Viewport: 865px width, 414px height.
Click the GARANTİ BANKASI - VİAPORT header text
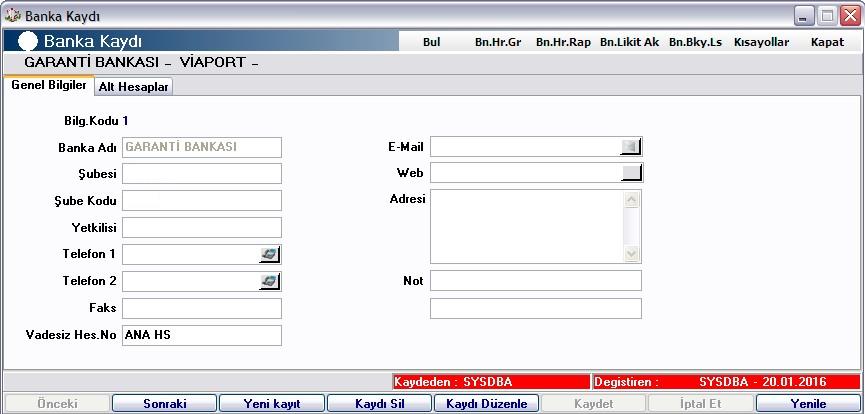point(141,62)
